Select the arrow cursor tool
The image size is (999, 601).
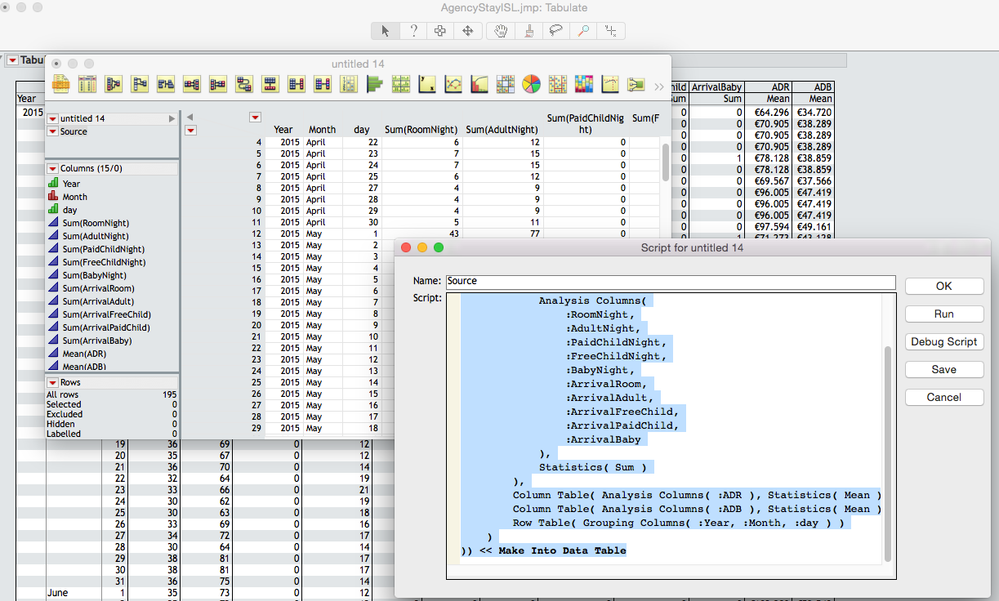click(x=385, y=31)
